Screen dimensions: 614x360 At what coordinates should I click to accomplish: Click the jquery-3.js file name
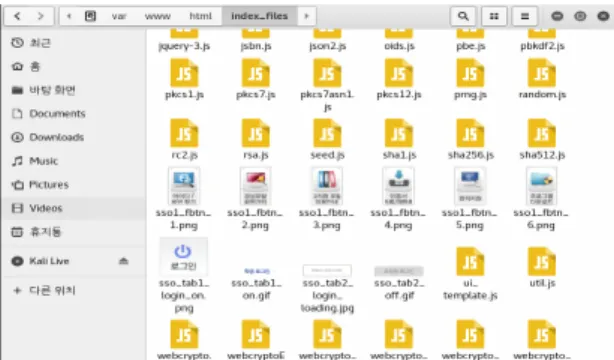(184, 46)
